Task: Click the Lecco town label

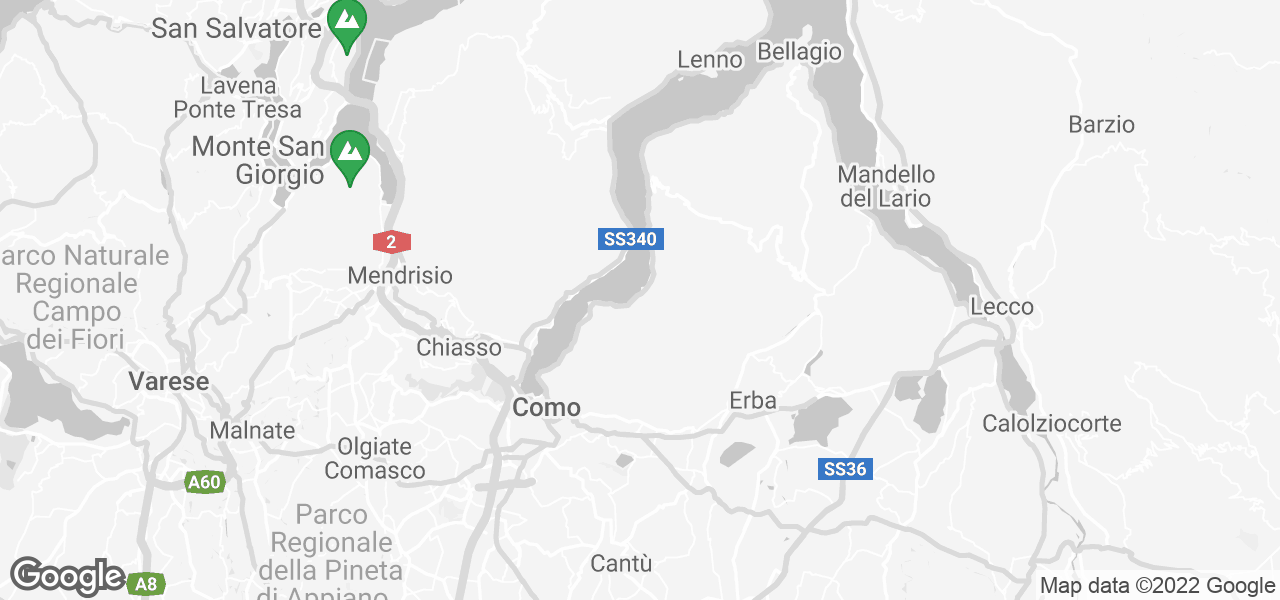Action: (x=1002, y=307)
